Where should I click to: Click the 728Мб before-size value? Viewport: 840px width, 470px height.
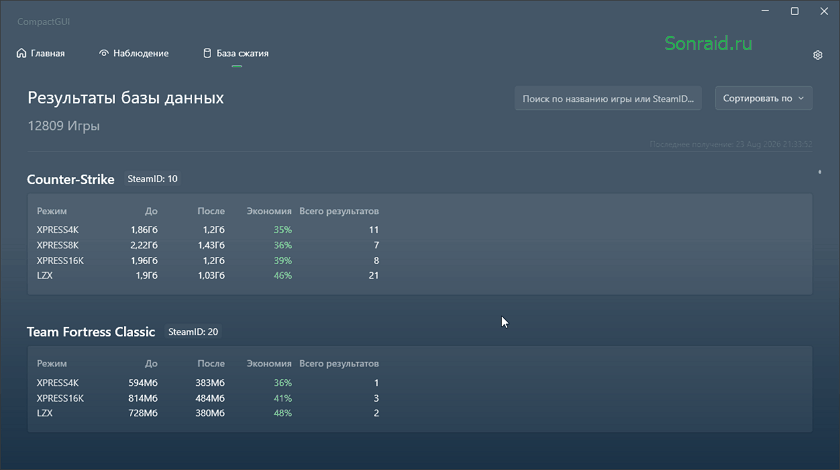pos(143,413)
